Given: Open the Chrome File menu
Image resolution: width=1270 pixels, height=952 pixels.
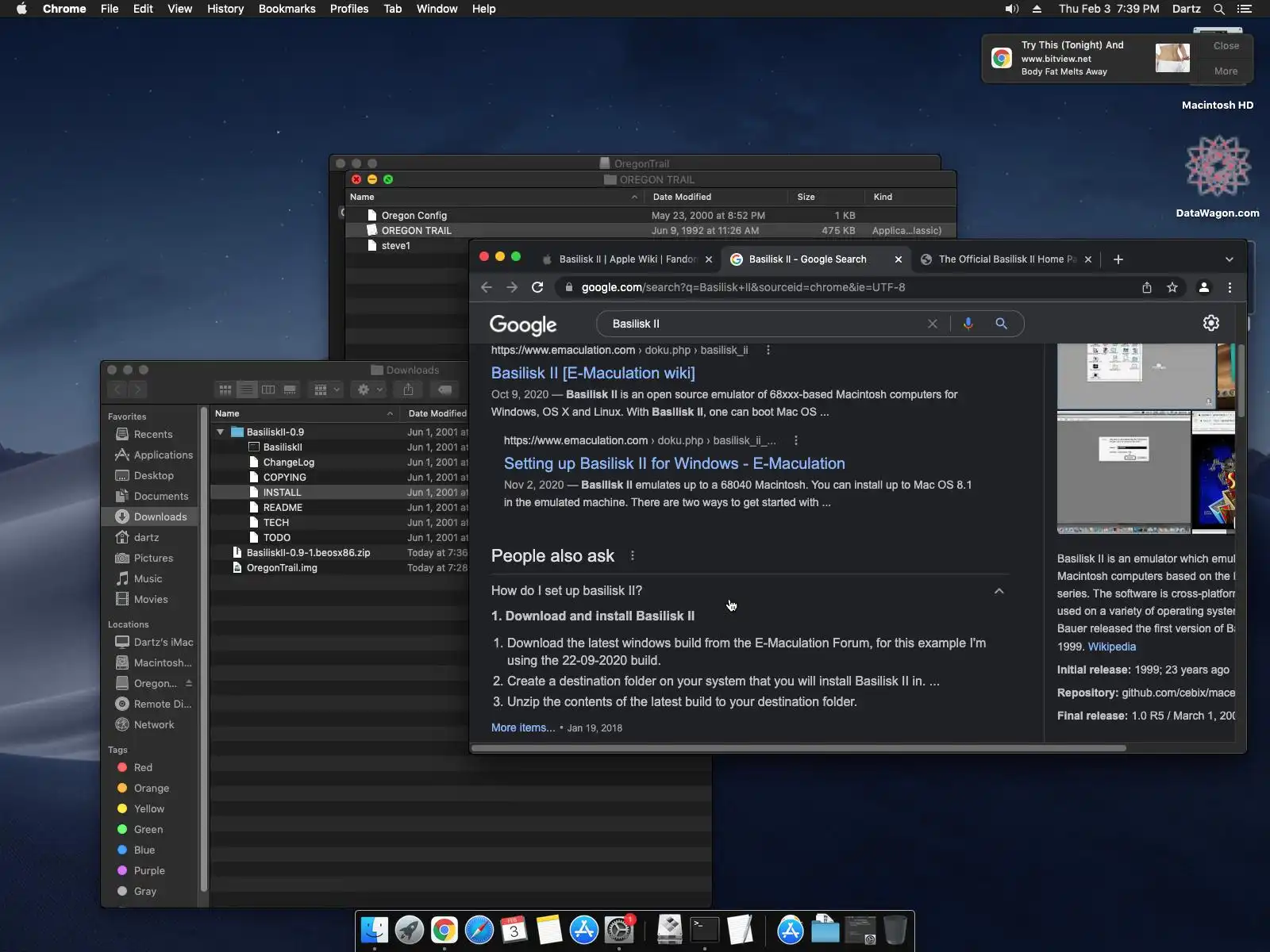Looking at the screenshot, I should (x=110, y=9).
